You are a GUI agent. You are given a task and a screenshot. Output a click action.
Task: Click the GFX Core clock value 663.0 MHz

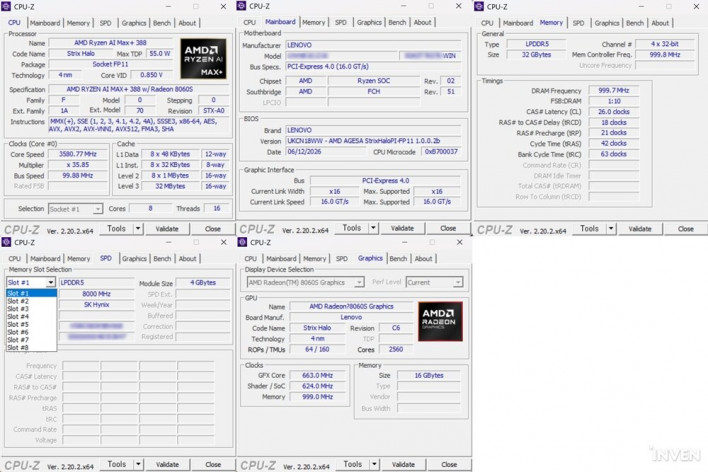point(317,375)
